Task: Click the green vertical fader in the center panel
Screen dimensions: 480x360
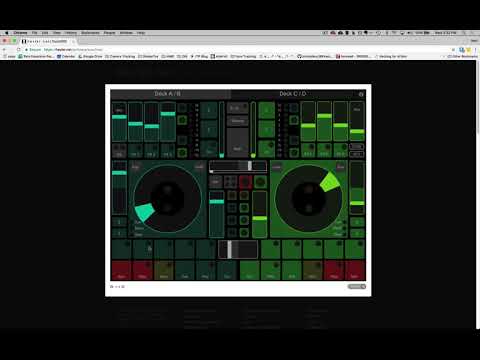Action: coord(260,214)
